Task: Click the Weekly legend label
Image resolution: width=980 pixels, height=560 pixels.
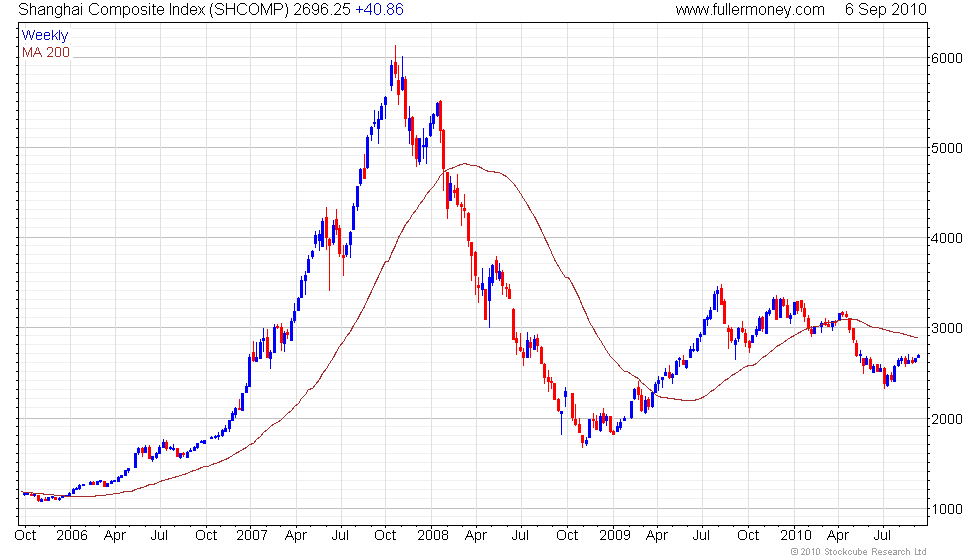Action: 44,36
